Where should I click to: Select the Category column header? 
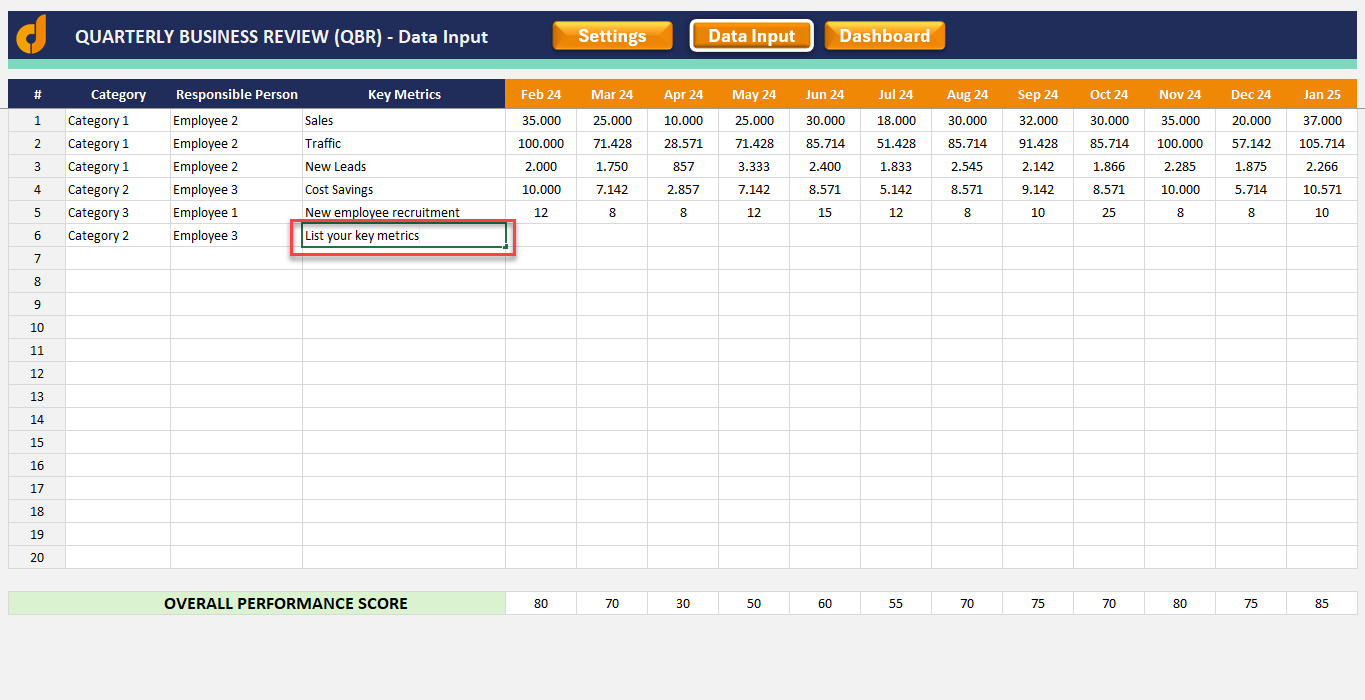(117, 94)
